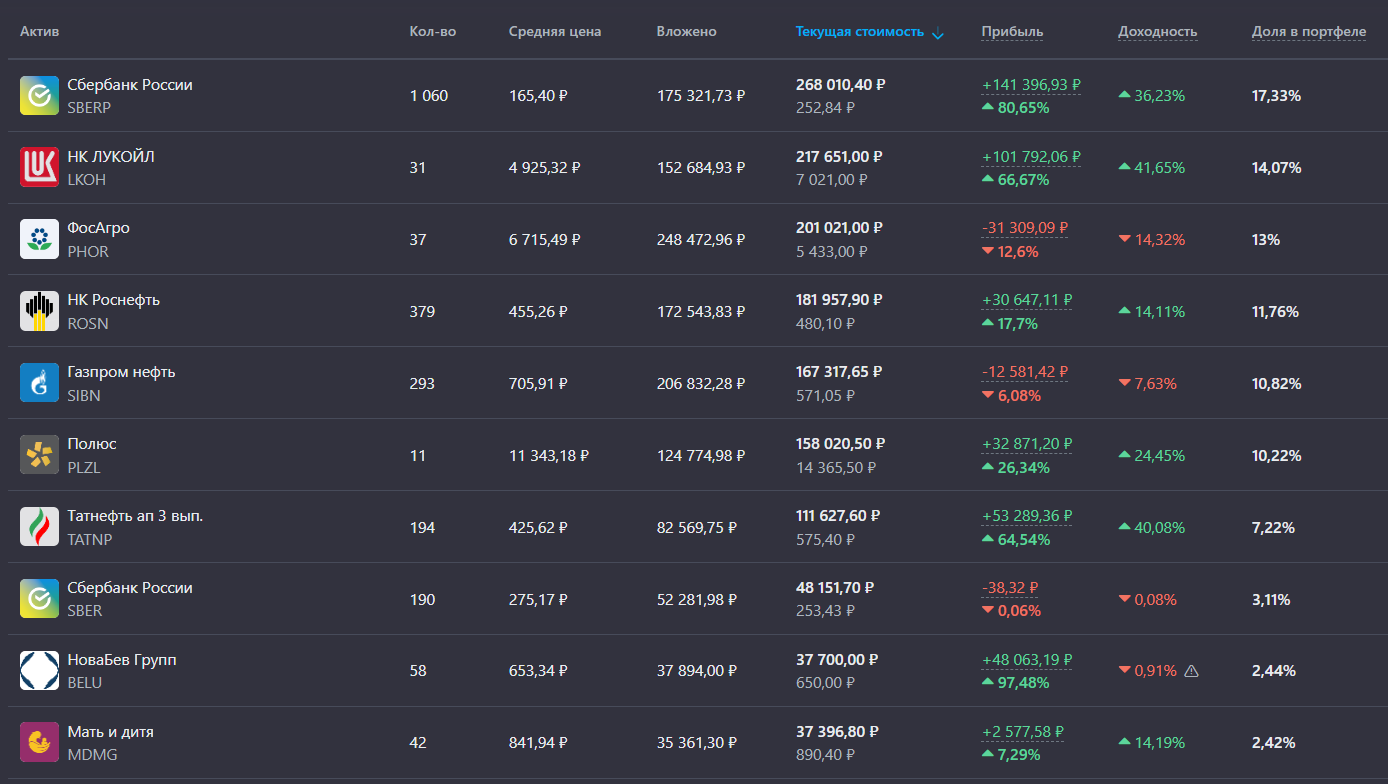Click the Мать и дитя logo icon

tap(39, 743)
